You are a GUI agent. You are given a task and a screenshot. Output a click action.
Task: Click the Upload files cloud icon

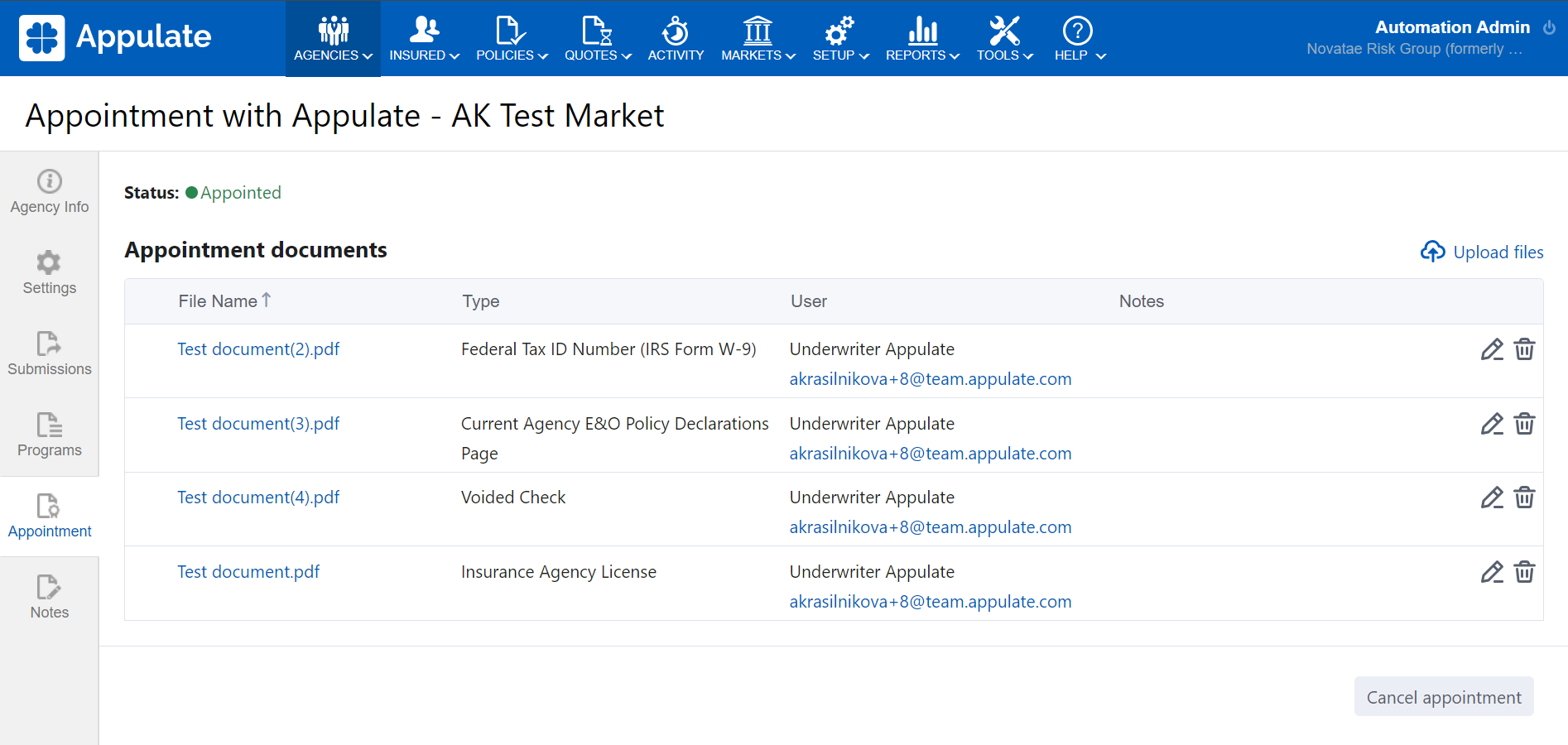click(x=1432, y=252)
